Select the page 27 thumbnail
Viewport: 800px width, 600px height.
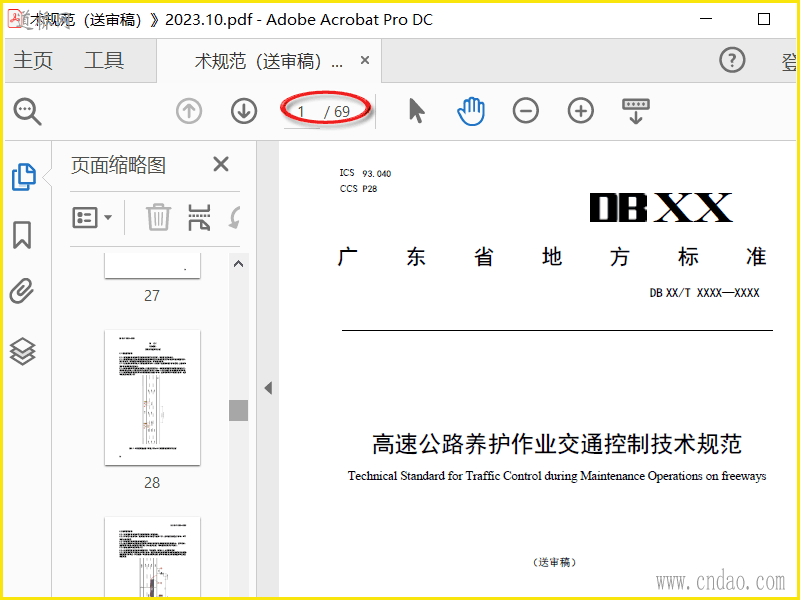pyautogui.click(x=153, y=266)
